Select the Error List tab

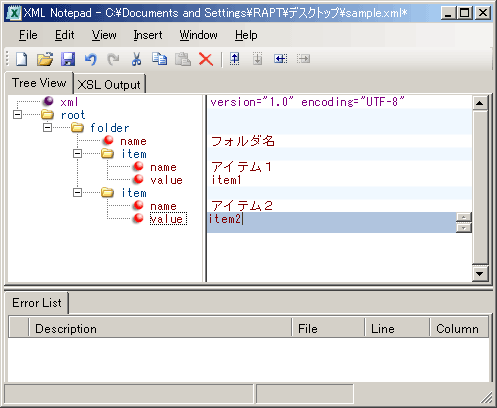[x=37, y=303]
